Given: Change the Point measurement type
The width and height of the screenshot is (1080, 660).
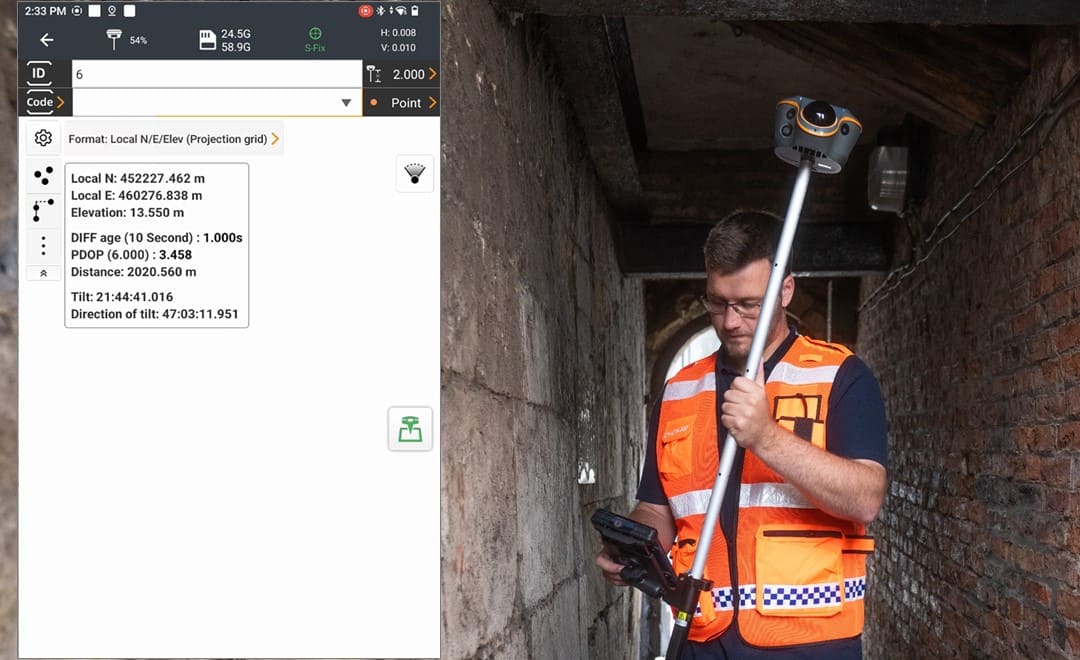Looking at the screenshot, I should 402,103.
